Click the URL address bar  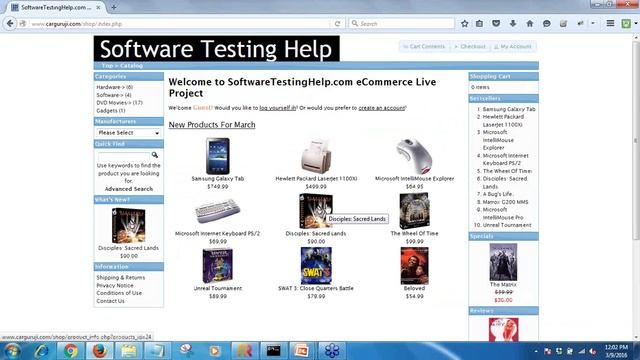click(180, 24)
